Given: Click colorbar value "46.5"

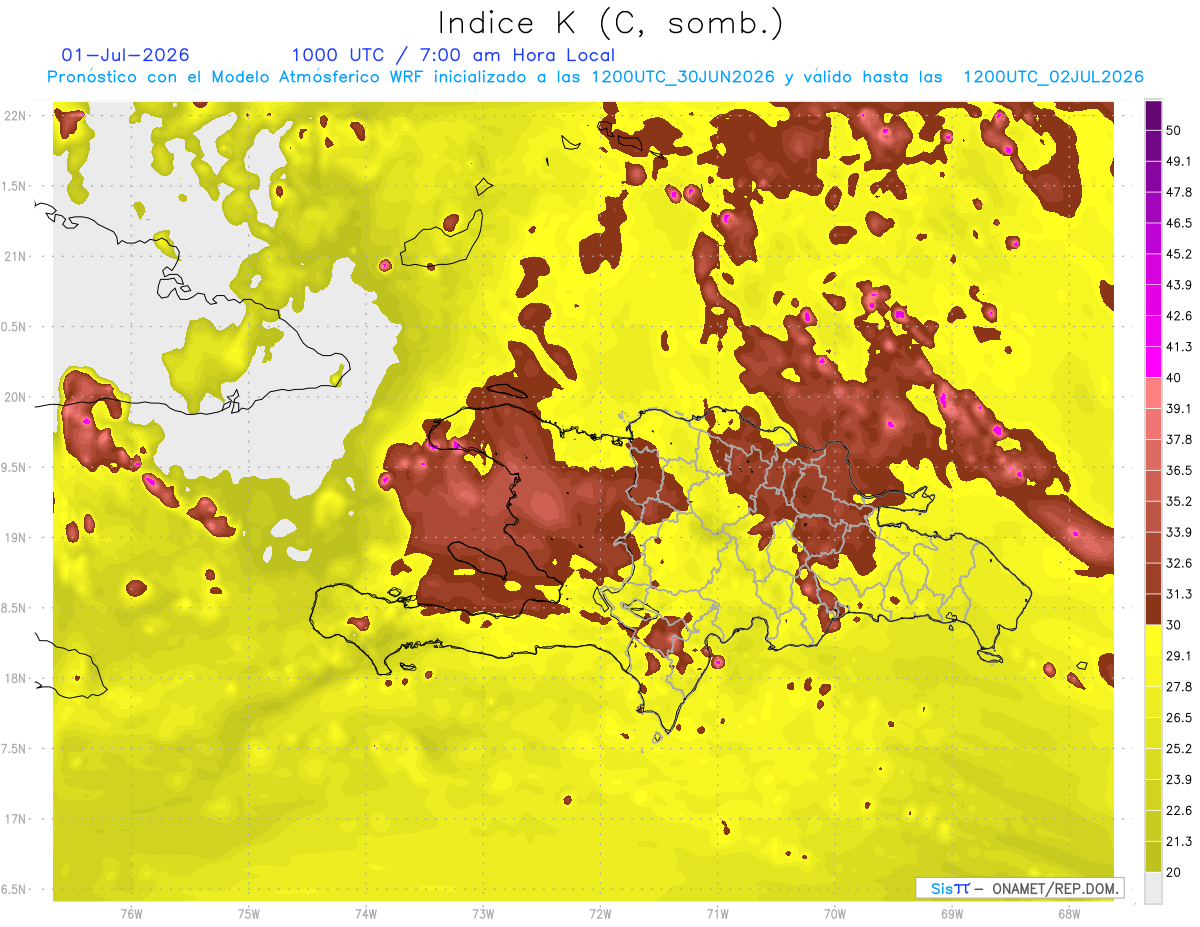Looking at the screenshot, I should pos(1178,223).
